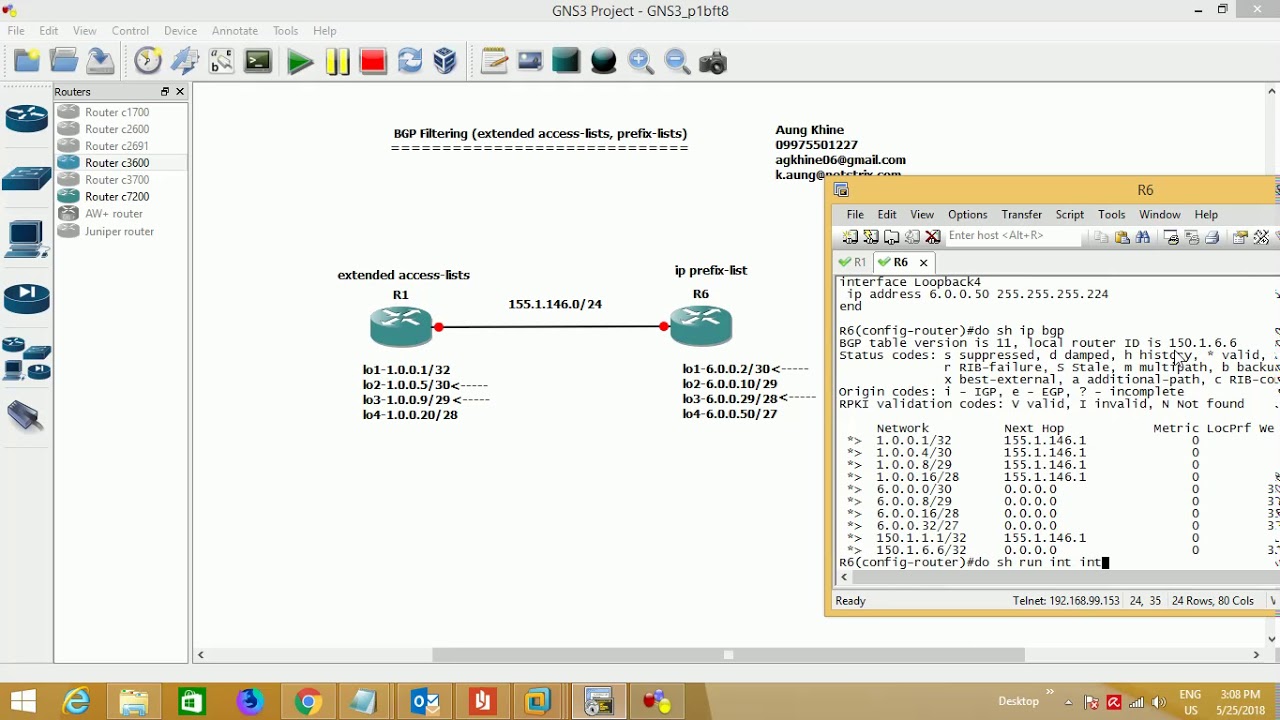The height and width of the screenshot is (720, 1280).
Task: Click the zoom in magnifier icon
Action: pyautogui.click(x=640, y=62)
